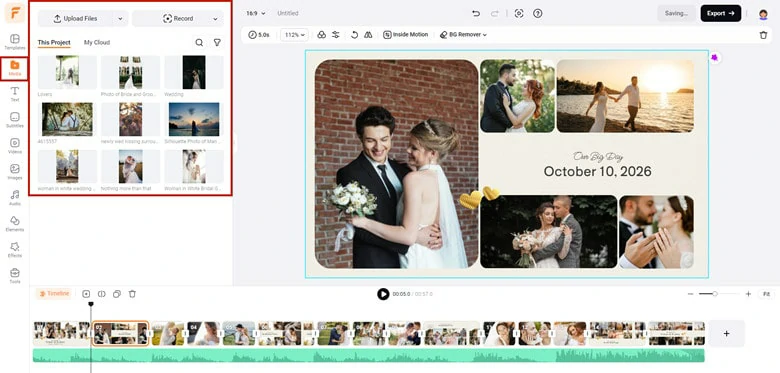Click the Export button
The width and height of the screenshot is (780, 373).
[721, 13]
